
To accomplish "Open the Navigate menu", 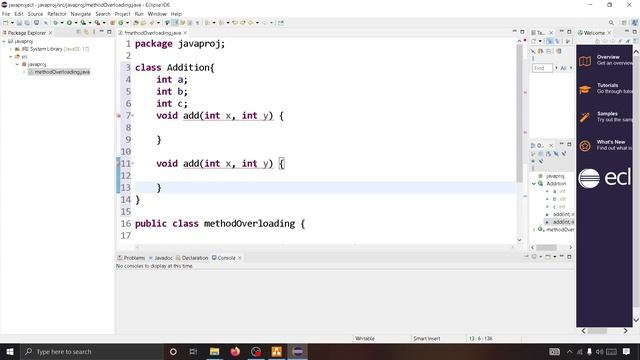I will 81,14.
